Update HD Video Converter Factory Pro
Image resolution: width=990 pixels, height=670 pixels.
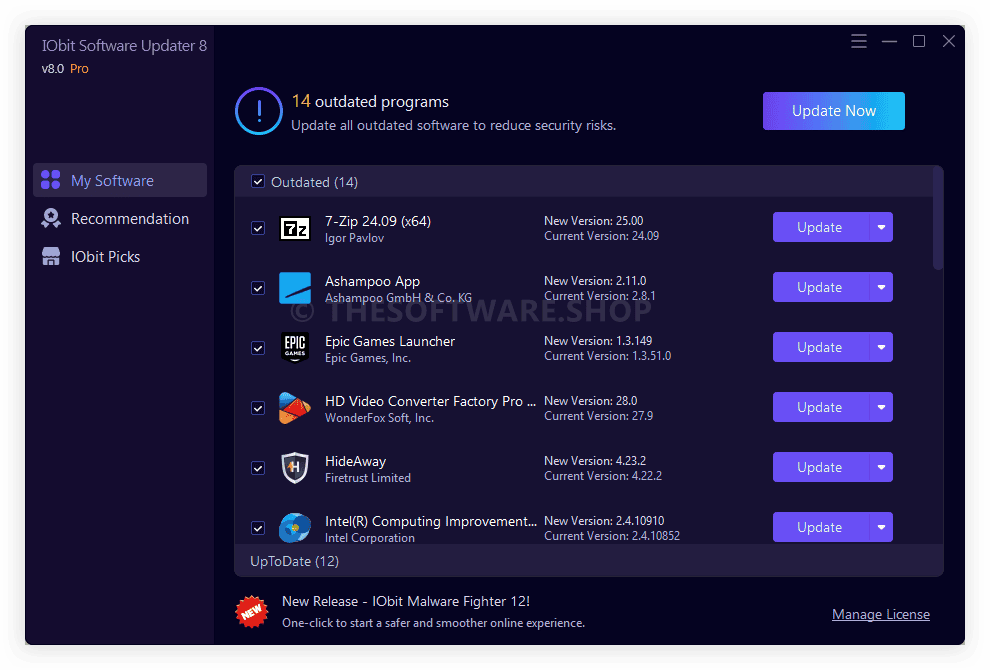click(821, 407)
